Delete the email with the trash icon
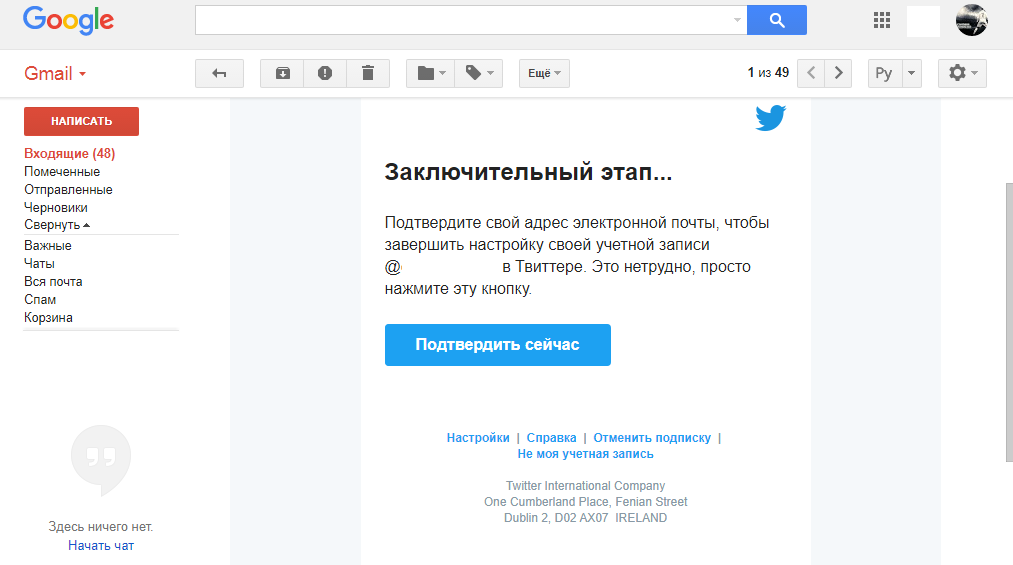The image size is (1013, 565). point(368,73)
